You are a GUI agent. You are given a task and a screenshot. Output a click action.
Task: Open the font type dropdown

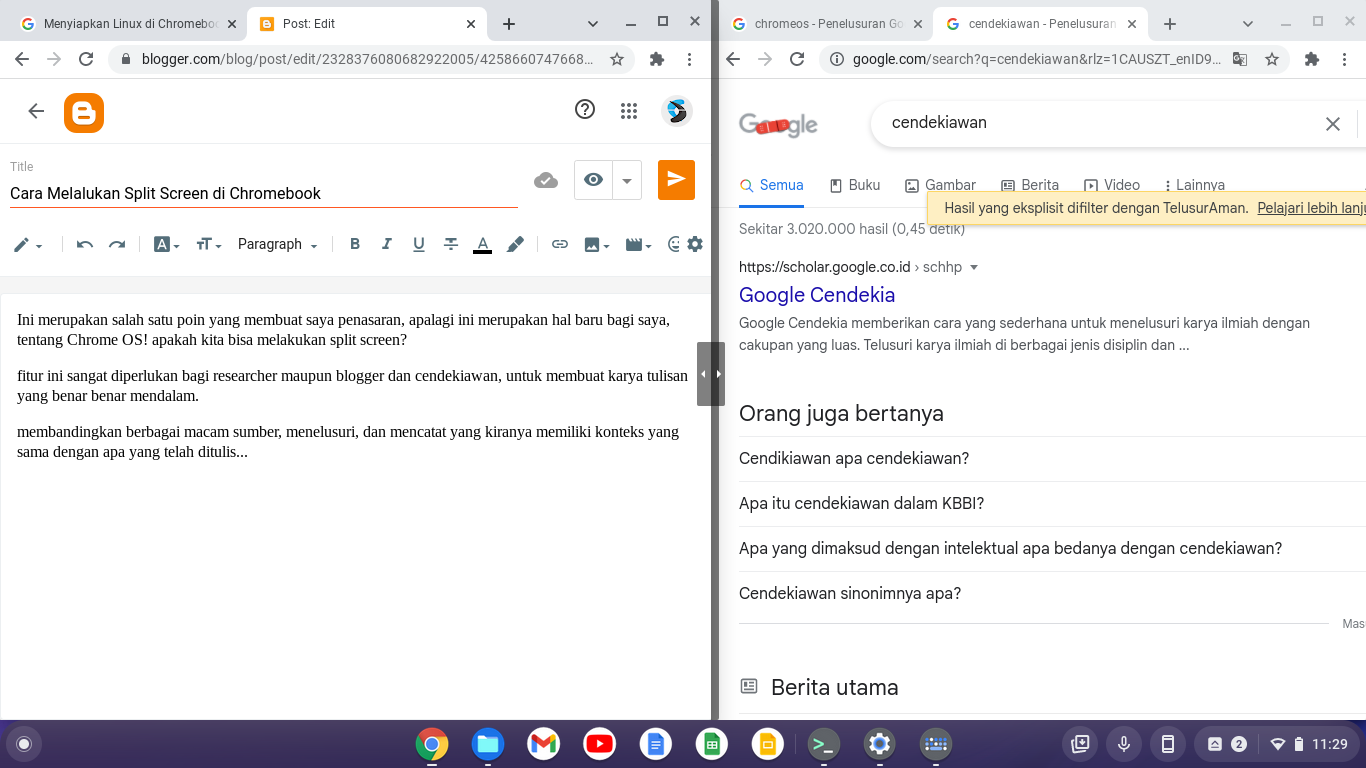point(166,244)
